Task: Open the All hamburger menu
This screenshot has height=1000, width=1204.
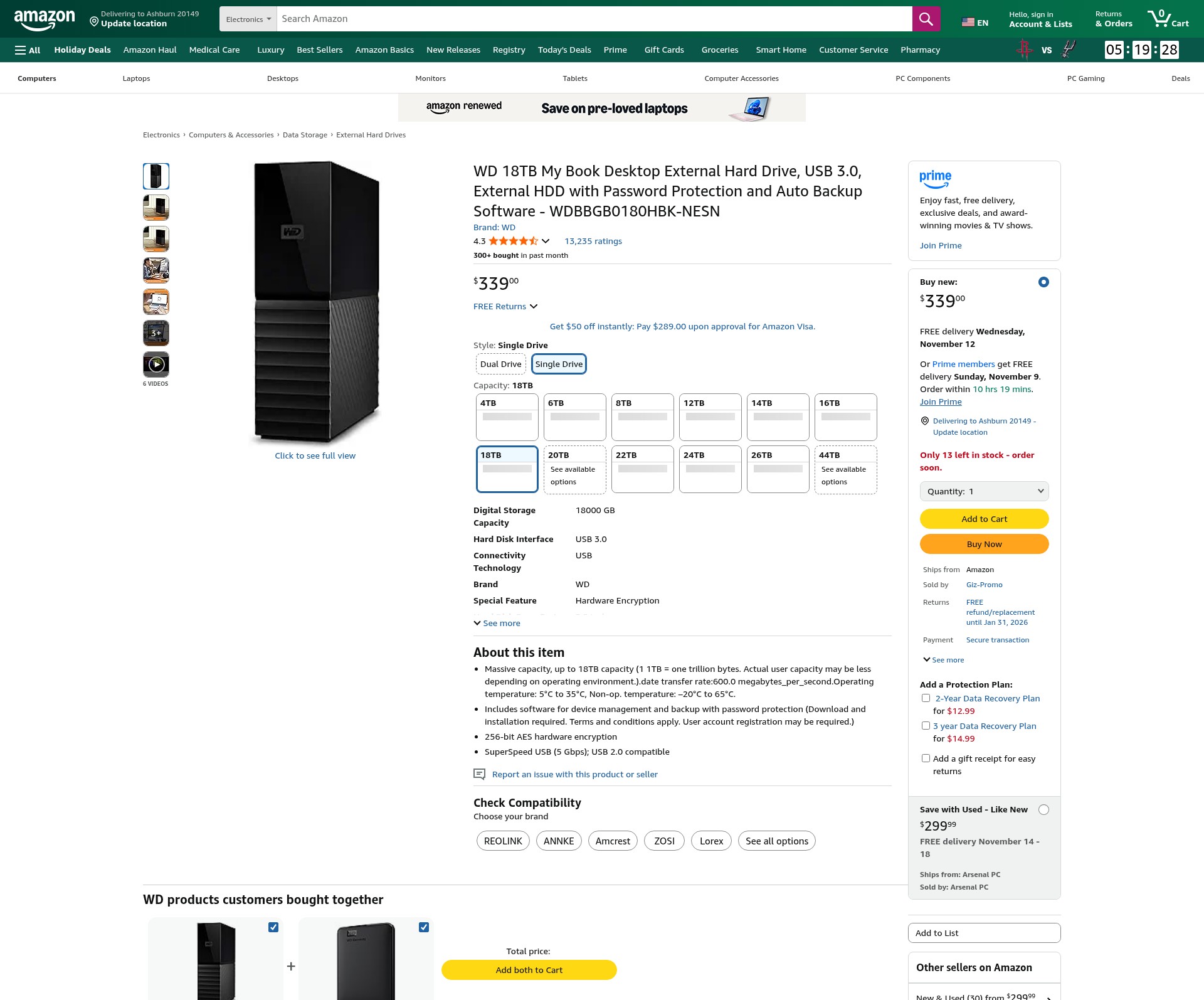Action: (x=28, y=50)
